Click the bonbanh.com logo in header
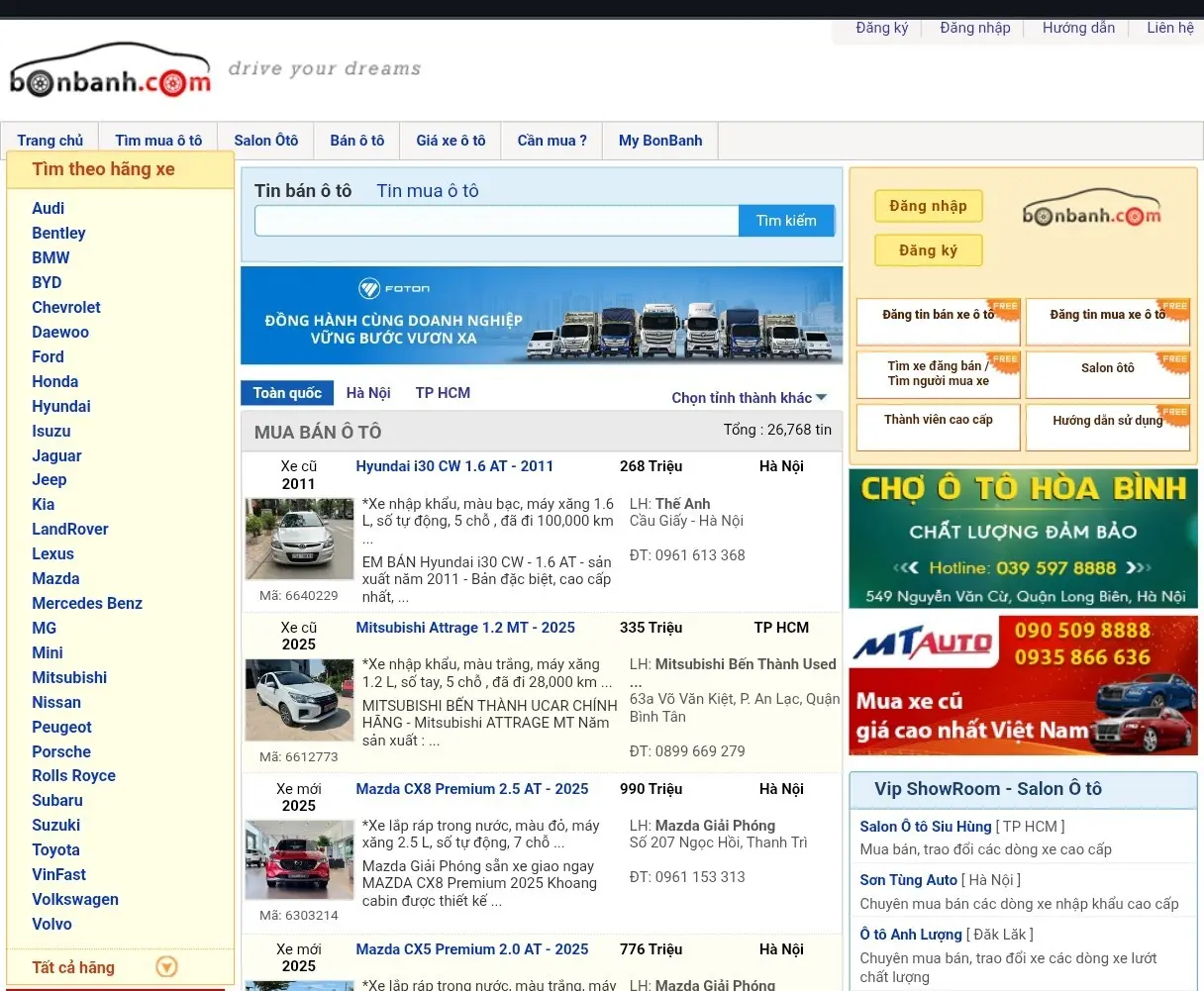1204x991 pixels. click(110, 71)
